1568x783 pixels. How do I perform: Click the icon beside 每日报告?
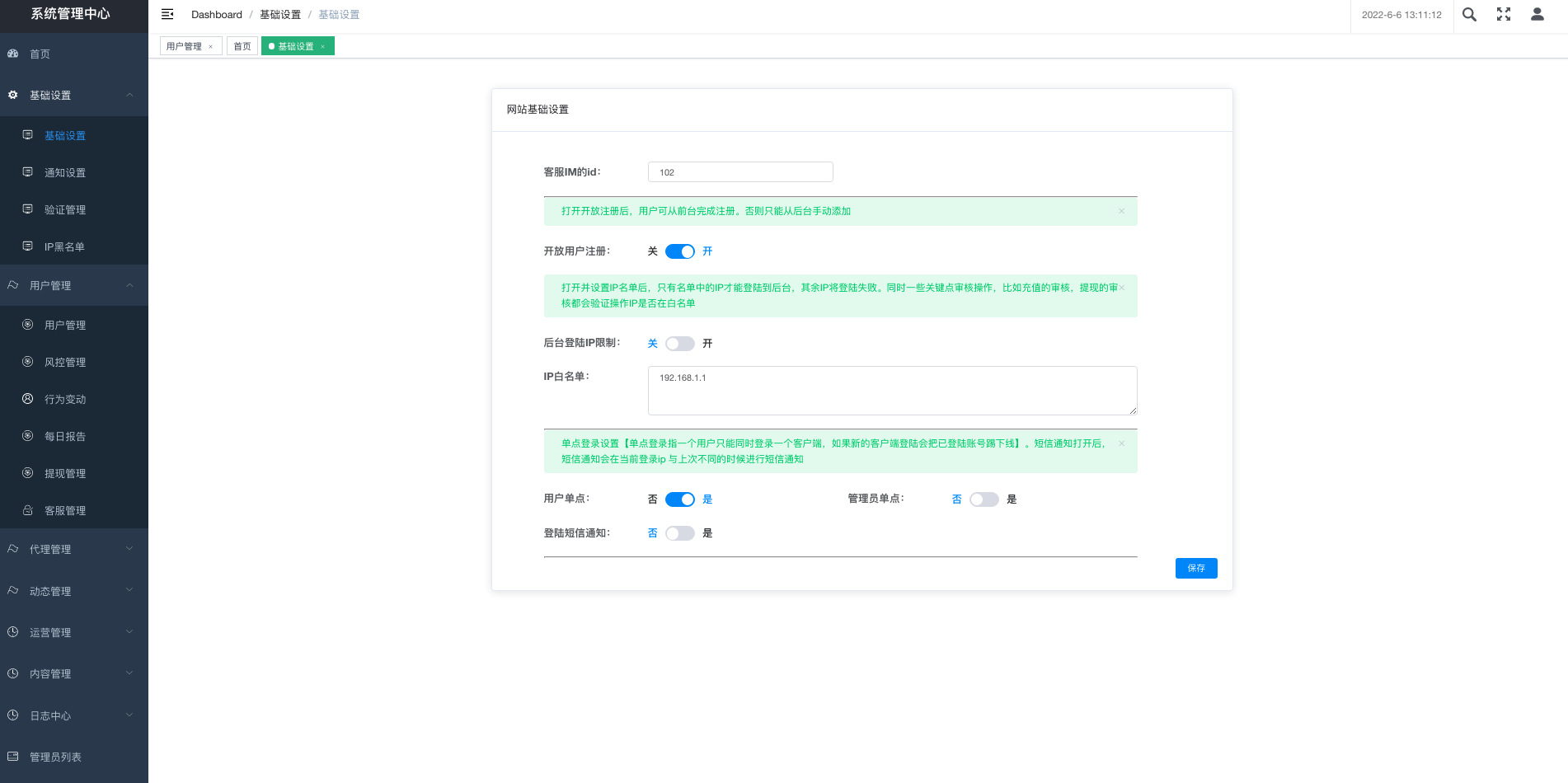pyautogui.click(x=28, y=435)
